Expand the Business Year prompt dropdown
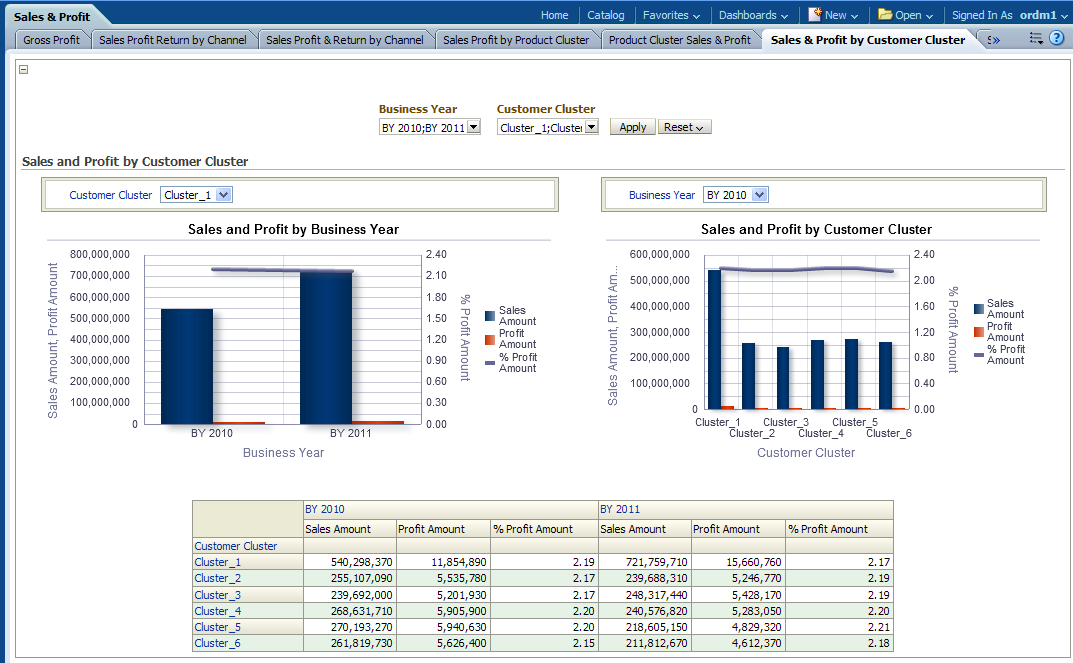Viewport: 1073px width, 663px height. 474,128
